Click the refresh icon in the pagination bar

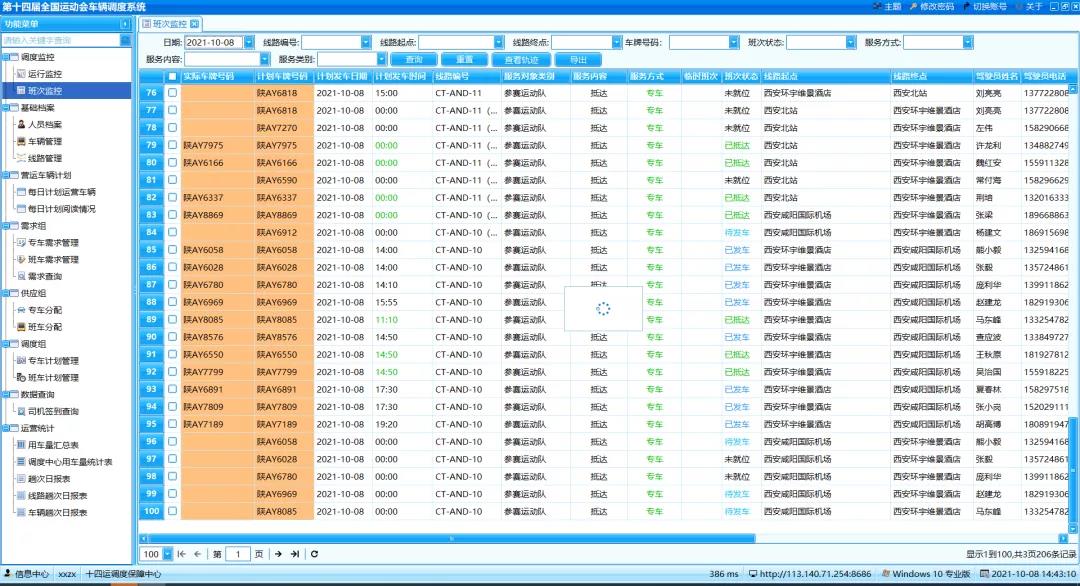point(315,554)
